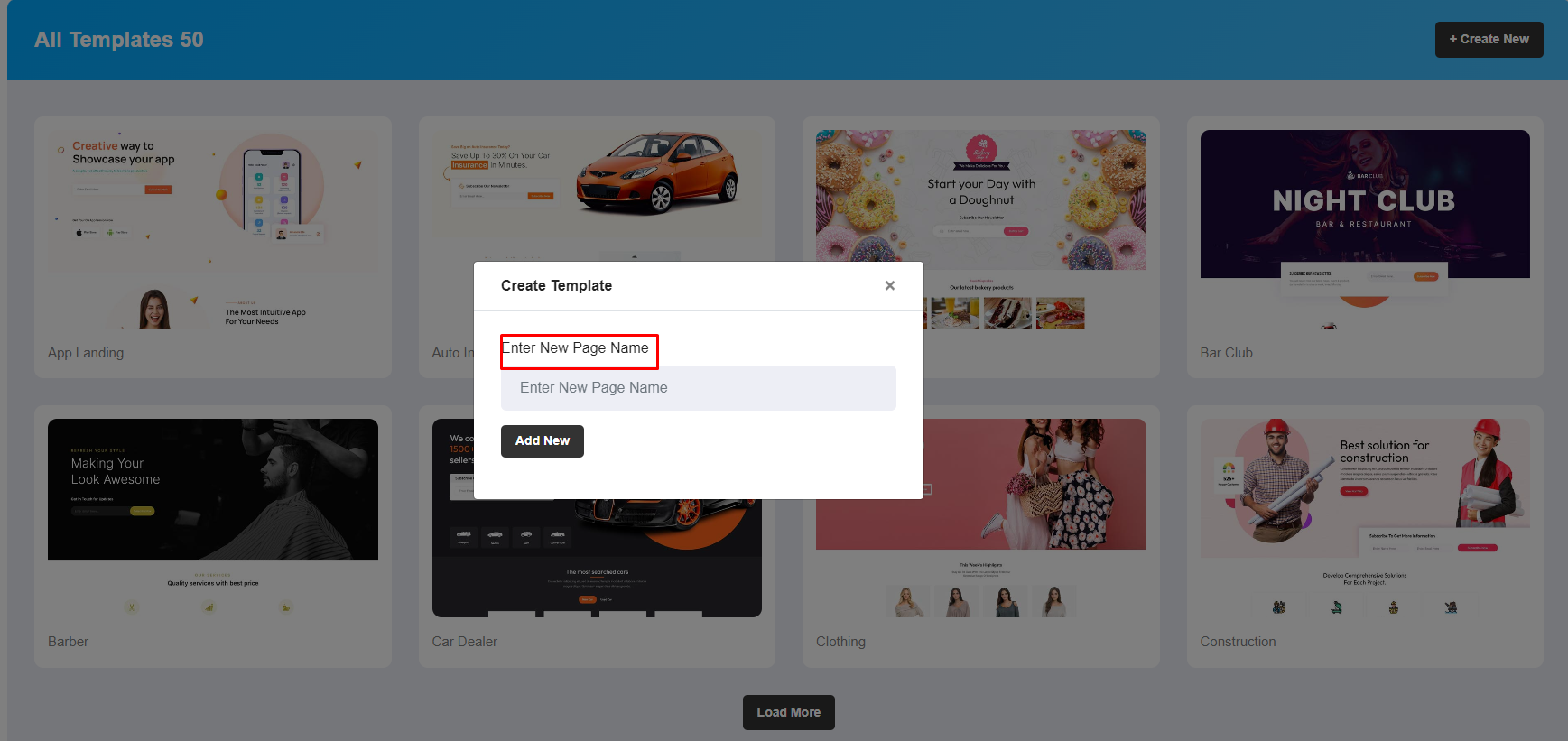Click the Clothing template name label
The image size is (1568, 741).
click(x=840, y=642)
